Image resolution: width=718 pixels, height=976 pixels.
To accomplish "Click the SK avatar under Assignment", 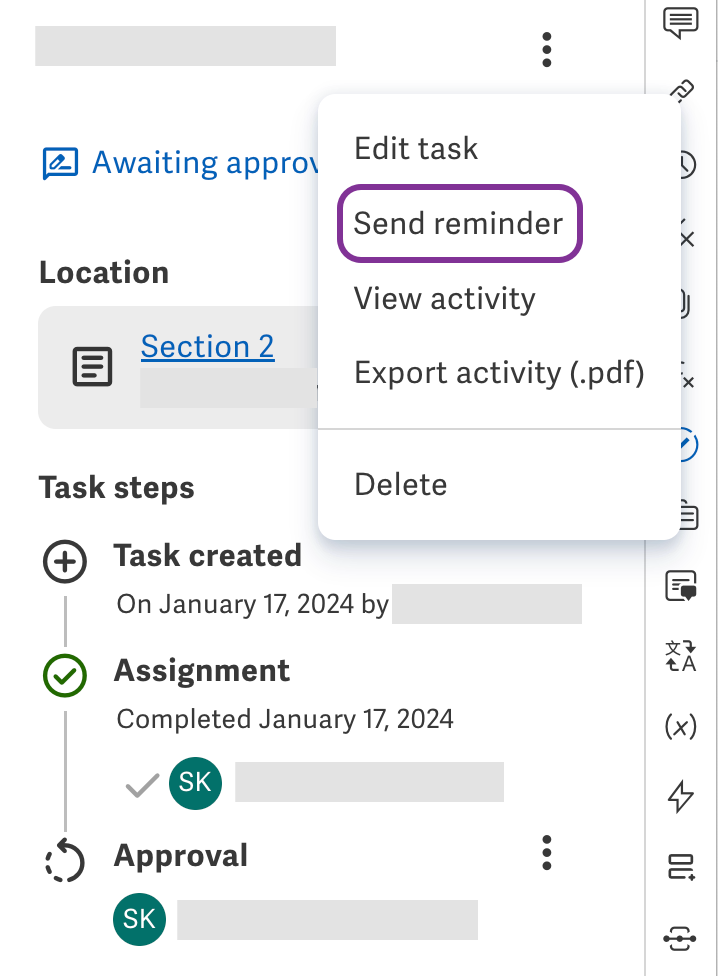I will tap(195, 783).
